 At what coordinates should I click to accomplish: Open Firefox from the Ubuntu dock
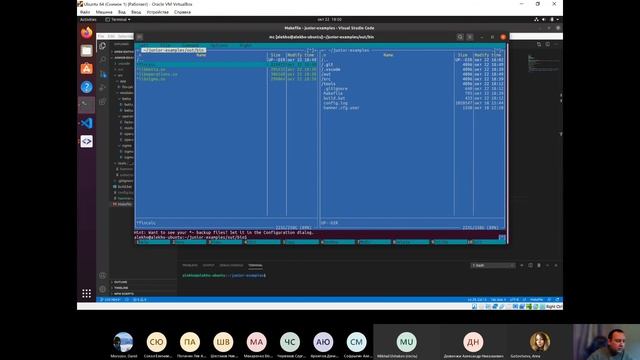pos(87,33)
